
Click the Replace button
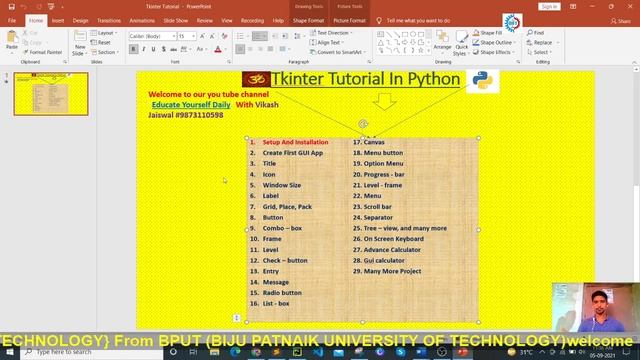point(542,42)
